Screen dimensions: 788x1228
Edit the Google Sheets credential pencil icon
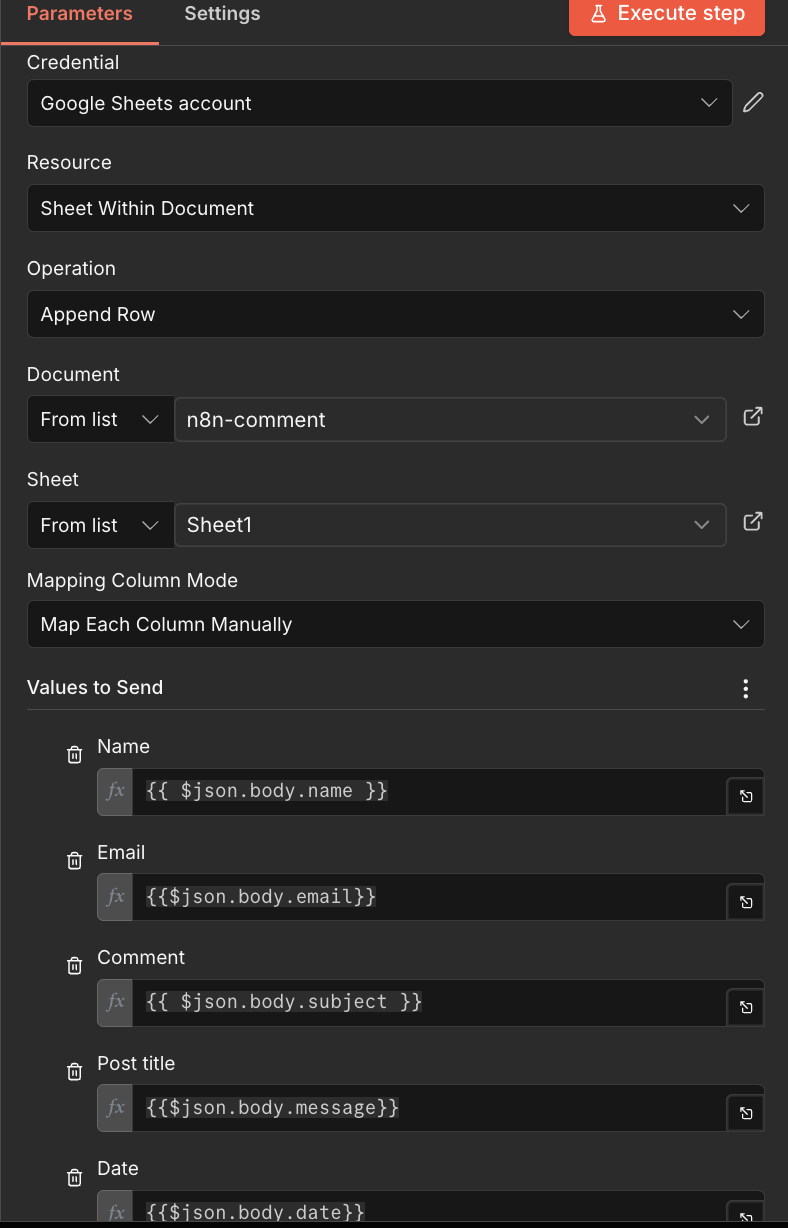tap(753, 102)
